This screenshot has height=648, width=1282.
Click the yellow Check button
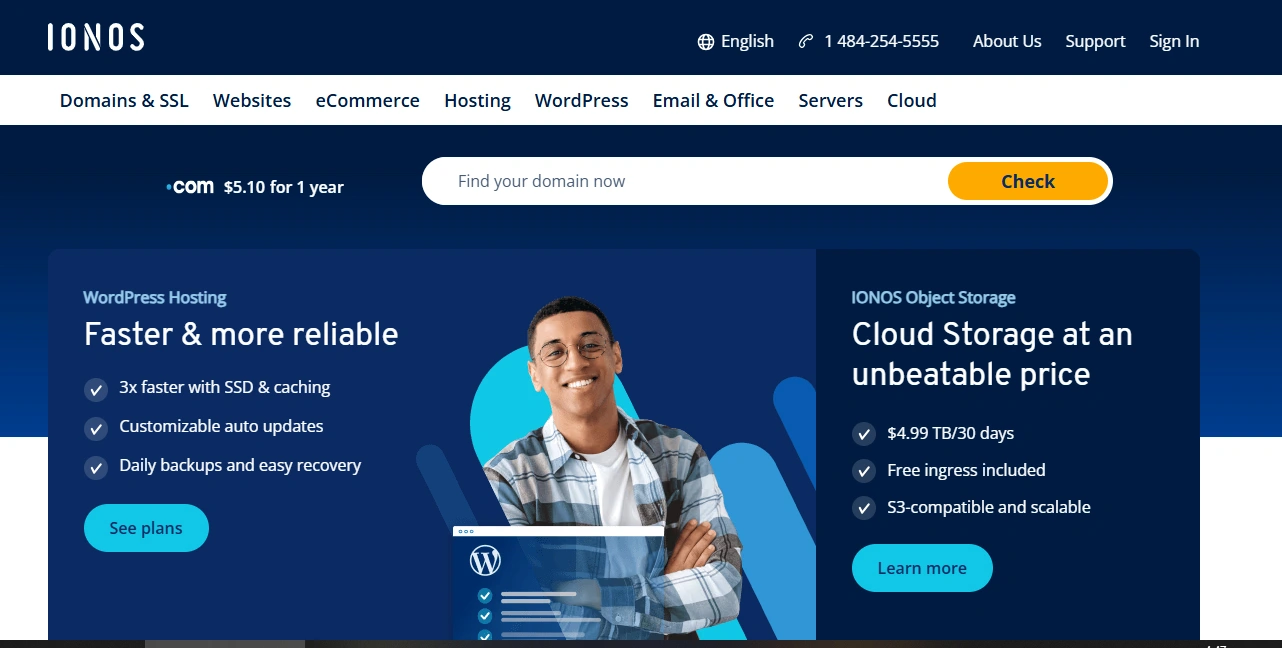point(1028,181)
